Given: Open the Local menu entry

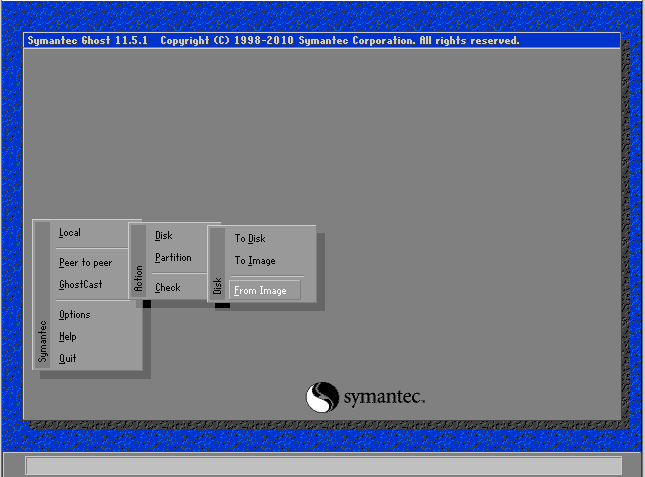Looking at the screenshot, I should click(70, 233).
